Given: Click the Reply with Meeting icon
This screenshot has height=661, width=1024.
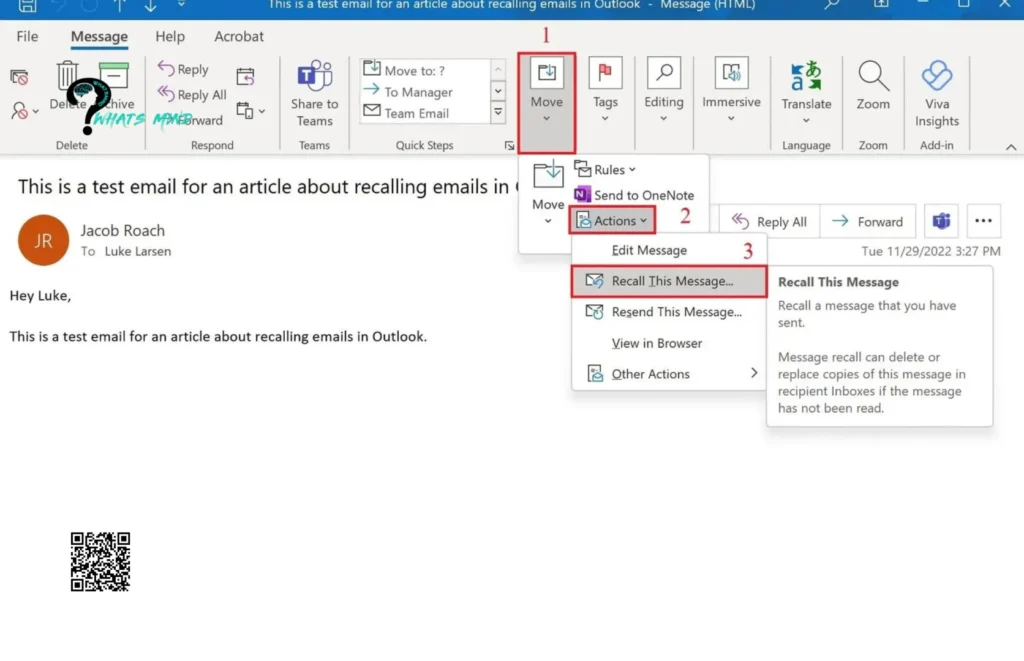Looking at the screenshot, I should 246,77.
